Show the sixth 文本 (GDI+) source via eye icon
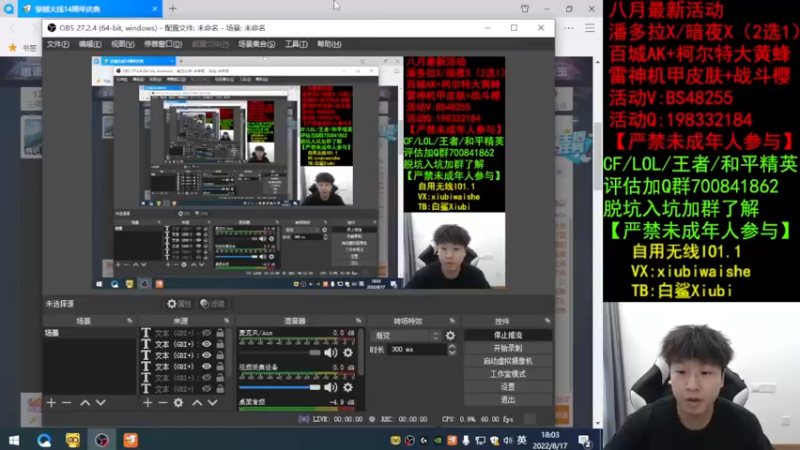Screen dimensions: 800x450 [x=206, y=389]
